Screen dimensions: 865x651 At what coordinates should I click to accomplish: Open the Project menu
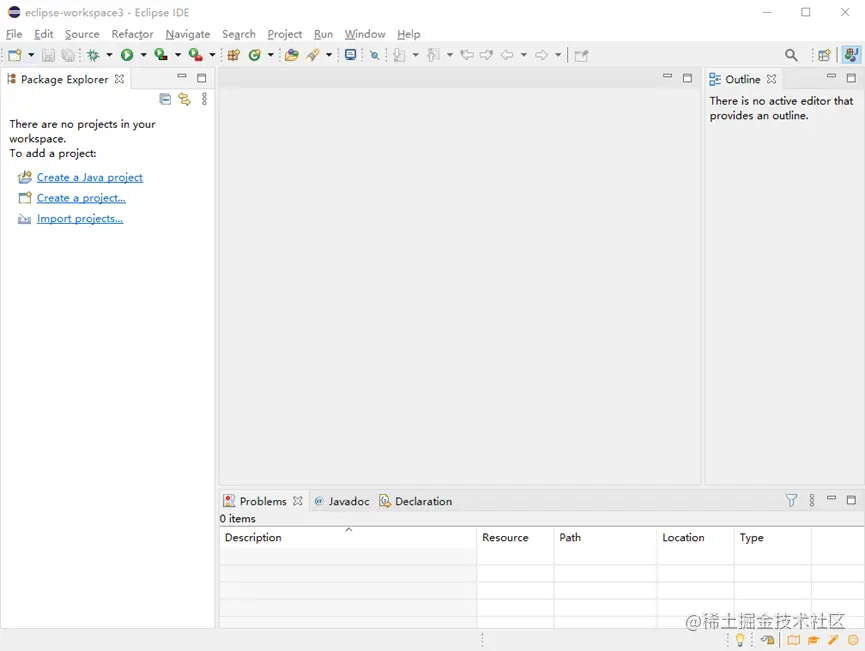tap(285, 34)
